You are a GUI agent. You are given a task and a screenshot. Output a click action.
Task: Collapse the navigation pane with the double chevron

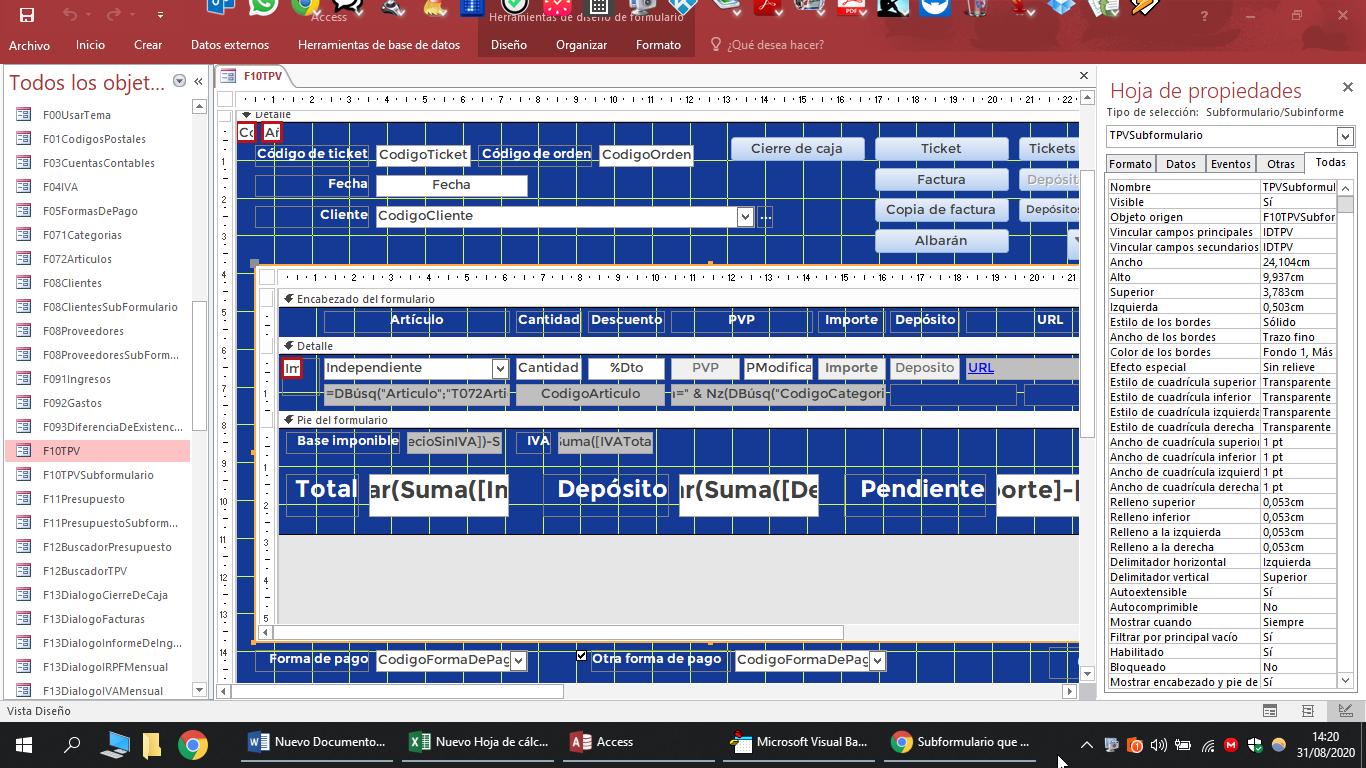tap(198, 81)
